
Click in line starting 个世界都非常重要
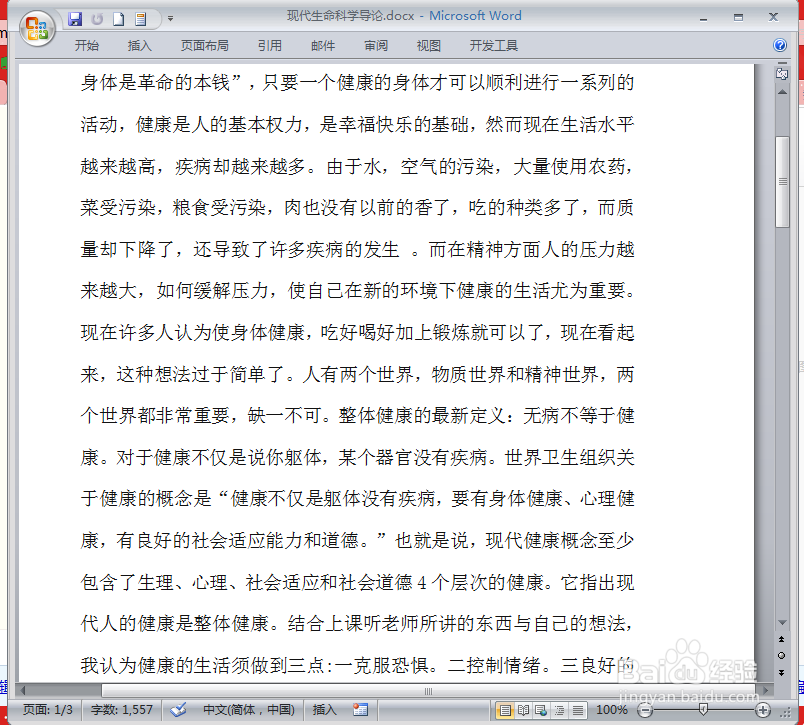click(357, 415)
